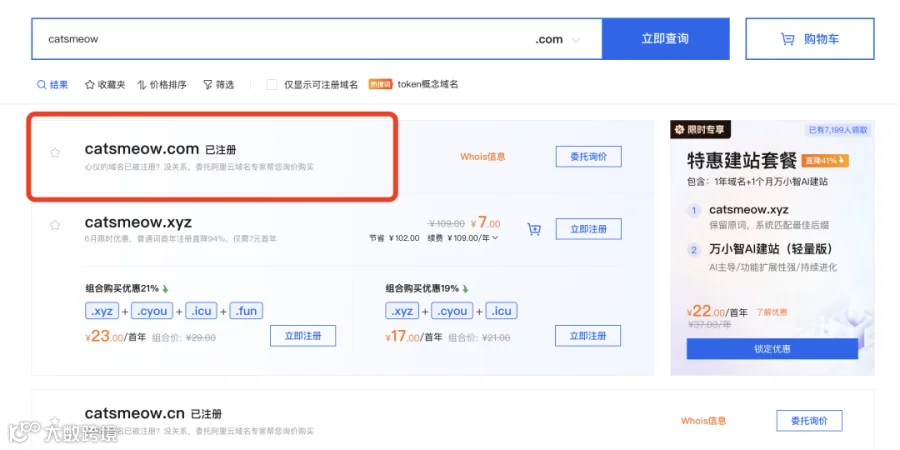Click the funnel icon beside 筛选
The height and width of the screenshot is (450, 900).
tap(207, 84)
